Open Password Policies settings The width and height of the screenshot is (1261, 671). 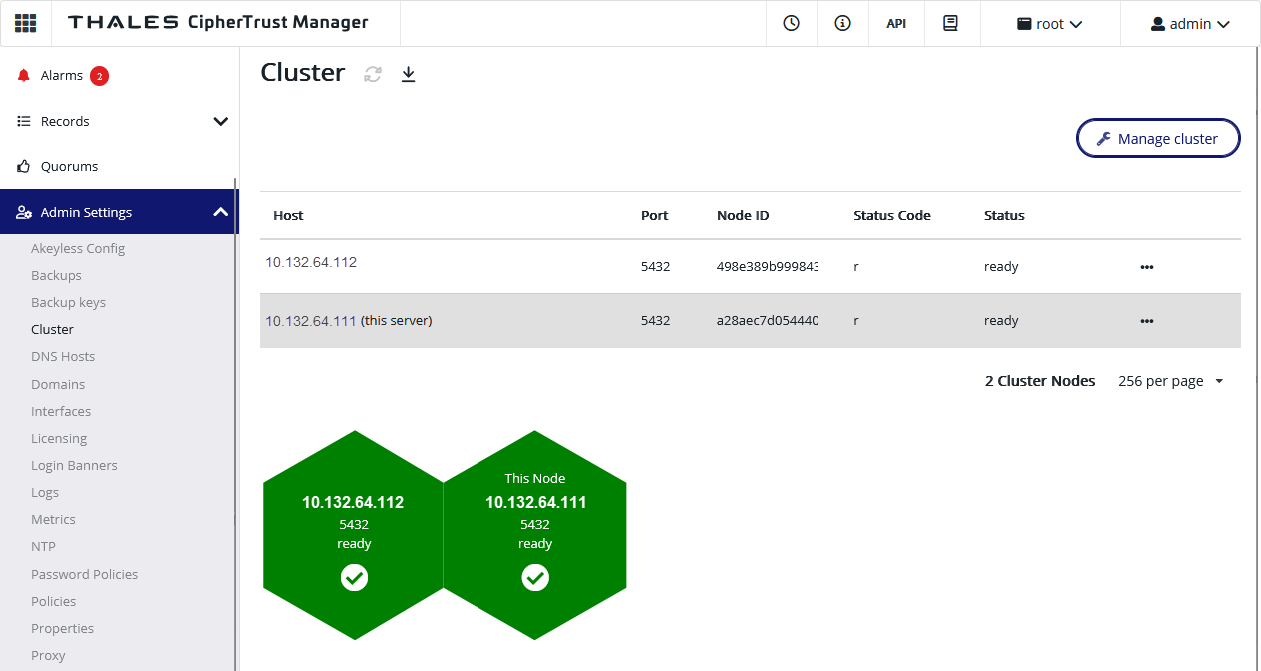pos(85,574)
